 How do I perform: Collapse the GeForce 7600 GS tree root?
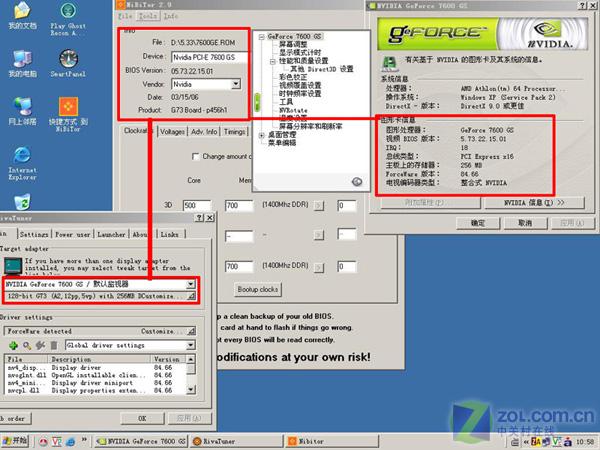(x=262, y=37)
